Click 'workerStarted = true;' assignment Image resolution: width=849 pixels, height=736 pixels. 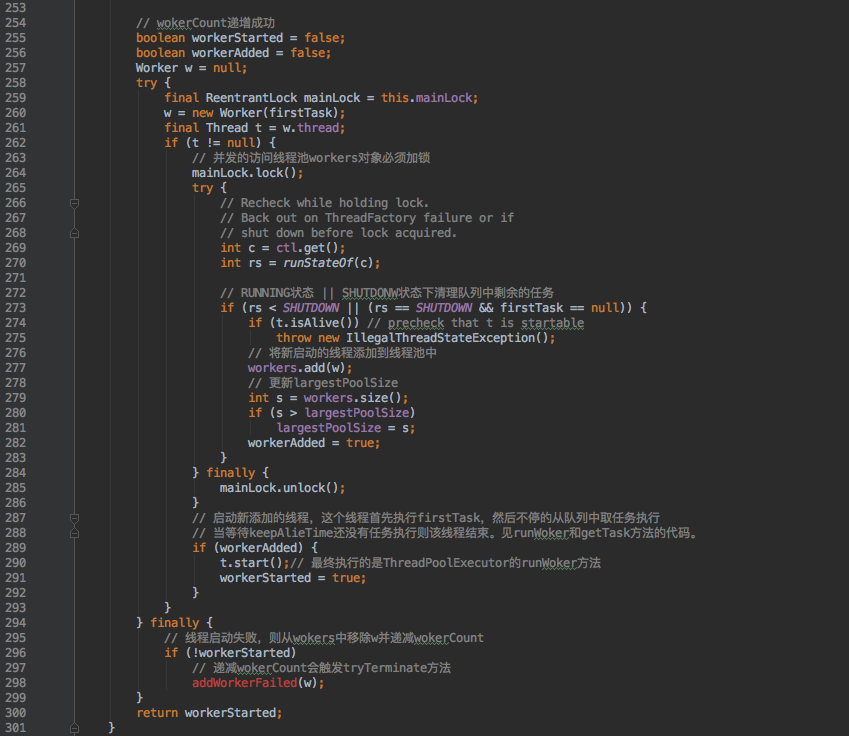point(293,578)
